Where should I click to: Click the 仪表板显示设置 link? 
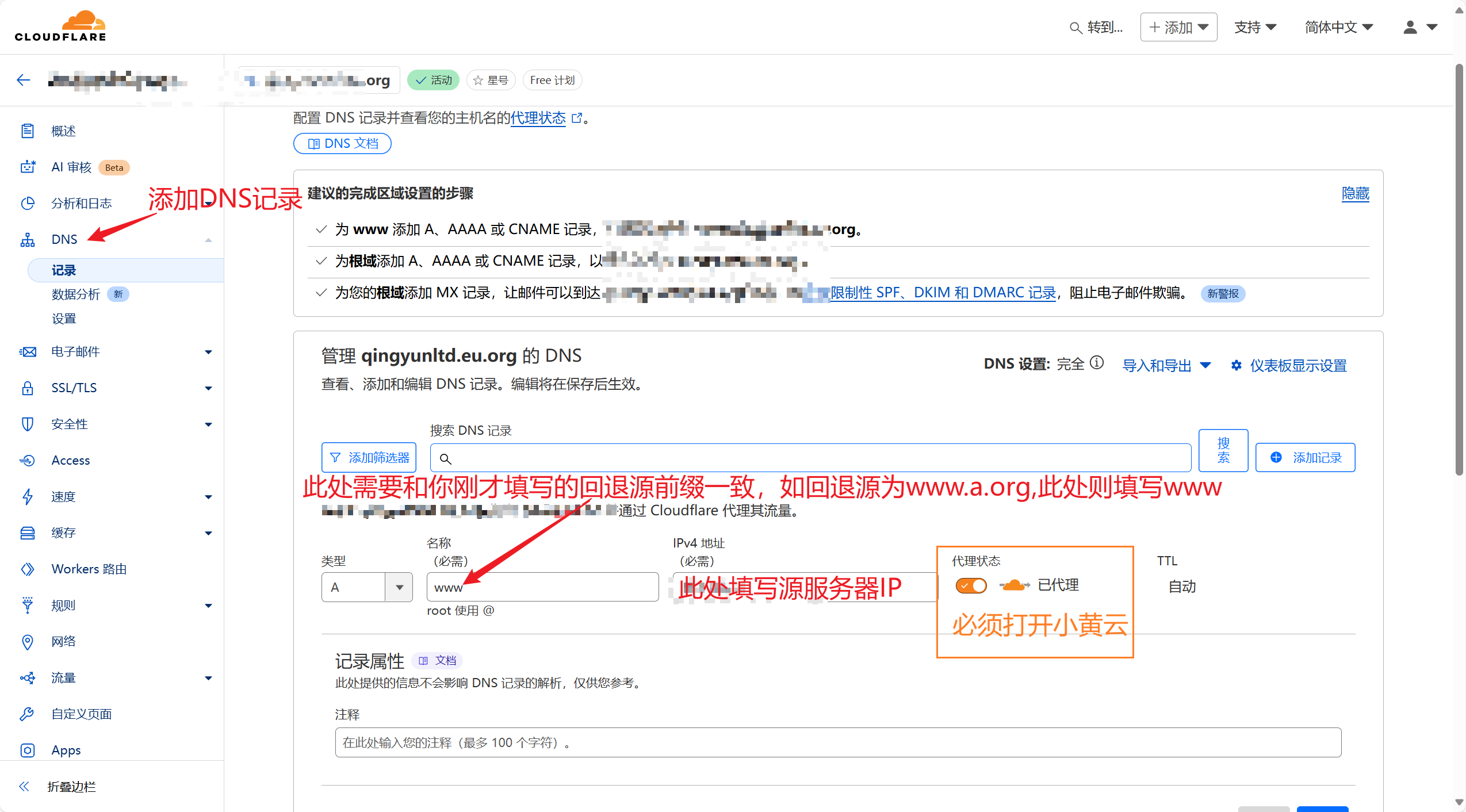click(1298, 365)
